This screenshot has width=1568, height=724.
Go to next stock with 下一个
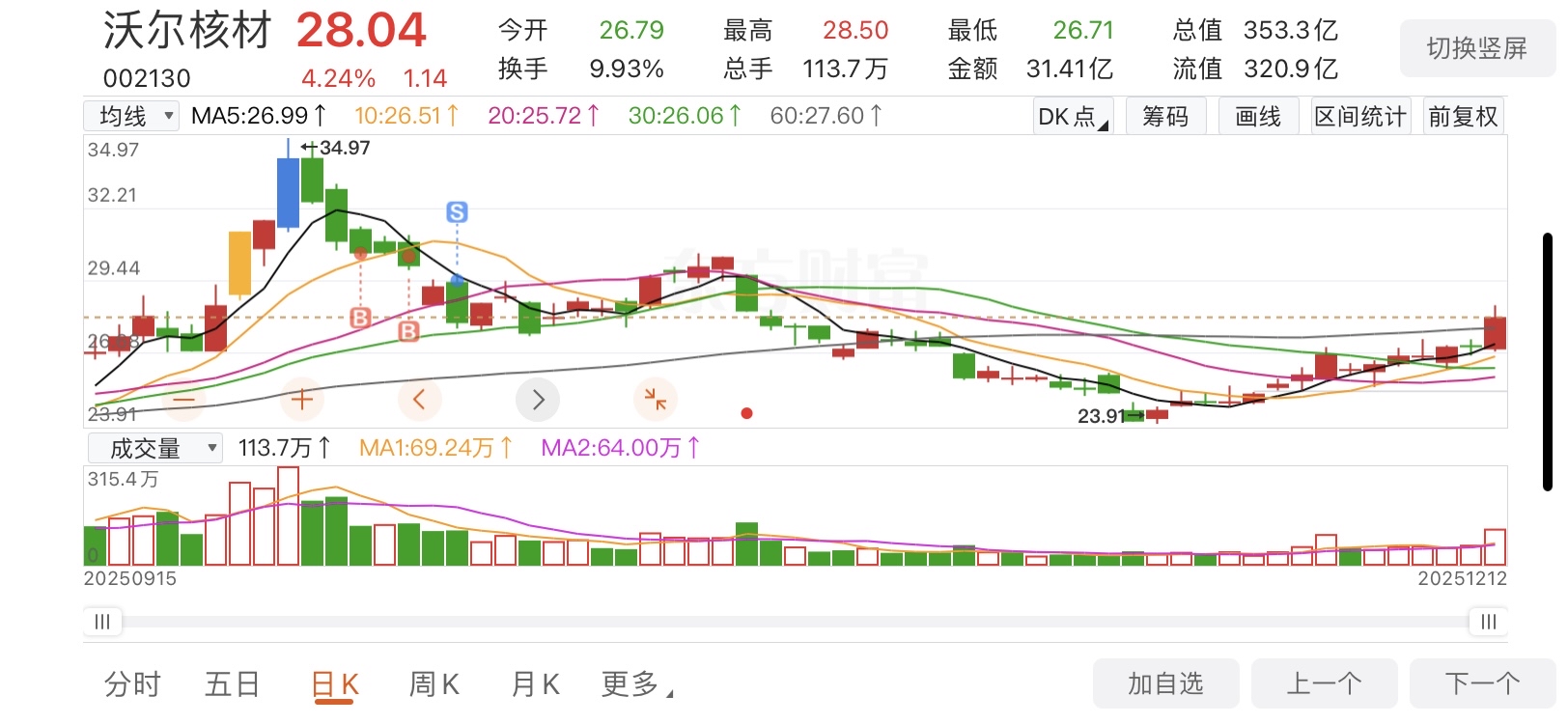click(1482, 684)
